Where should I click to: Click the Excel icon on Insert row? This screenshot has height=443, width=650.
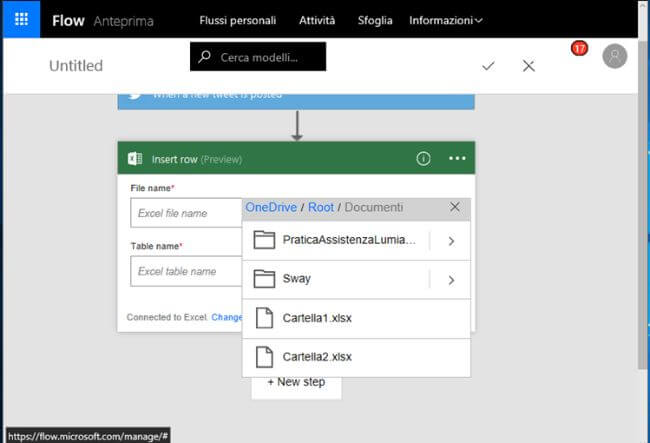pos(135,159)
